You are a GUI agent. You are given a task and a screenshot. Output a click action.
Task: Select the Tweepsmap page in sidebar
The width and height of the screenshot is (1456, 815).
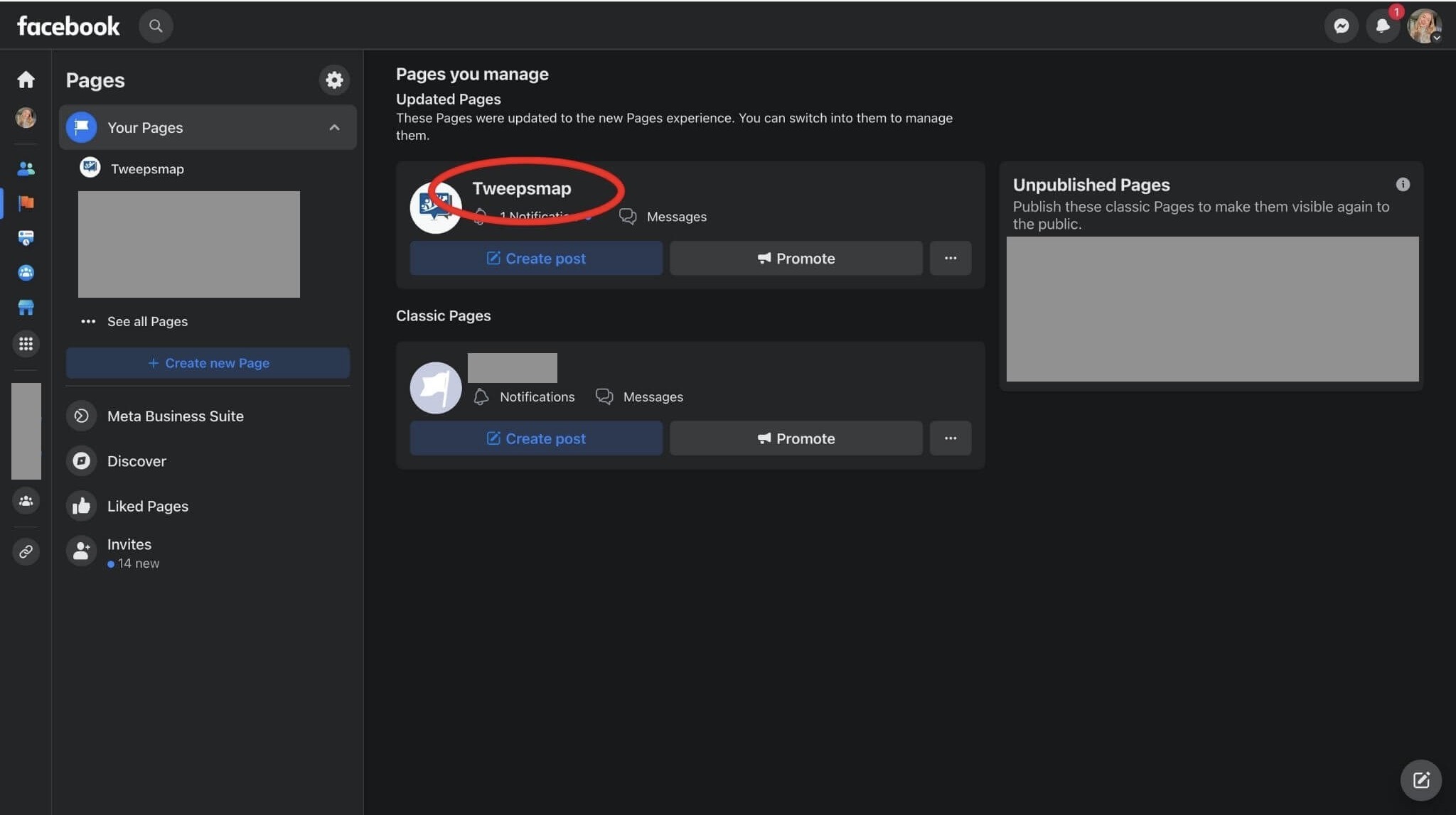pos(147,168)
